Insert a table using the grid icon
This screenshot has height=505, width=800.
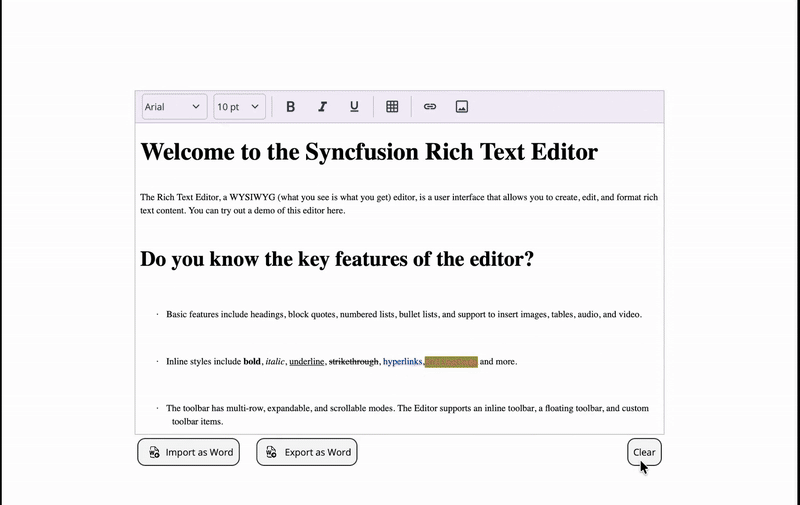point(392,107)
